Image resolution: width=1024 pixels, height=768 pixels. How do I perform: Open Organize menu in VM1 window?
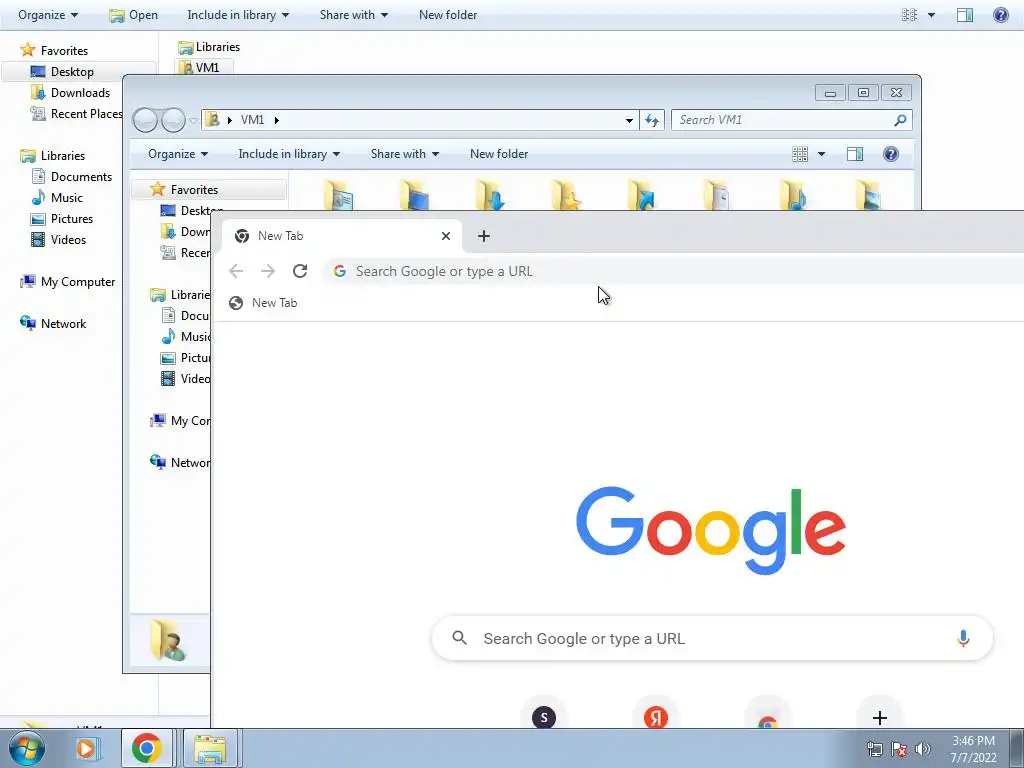click(178, 154)
